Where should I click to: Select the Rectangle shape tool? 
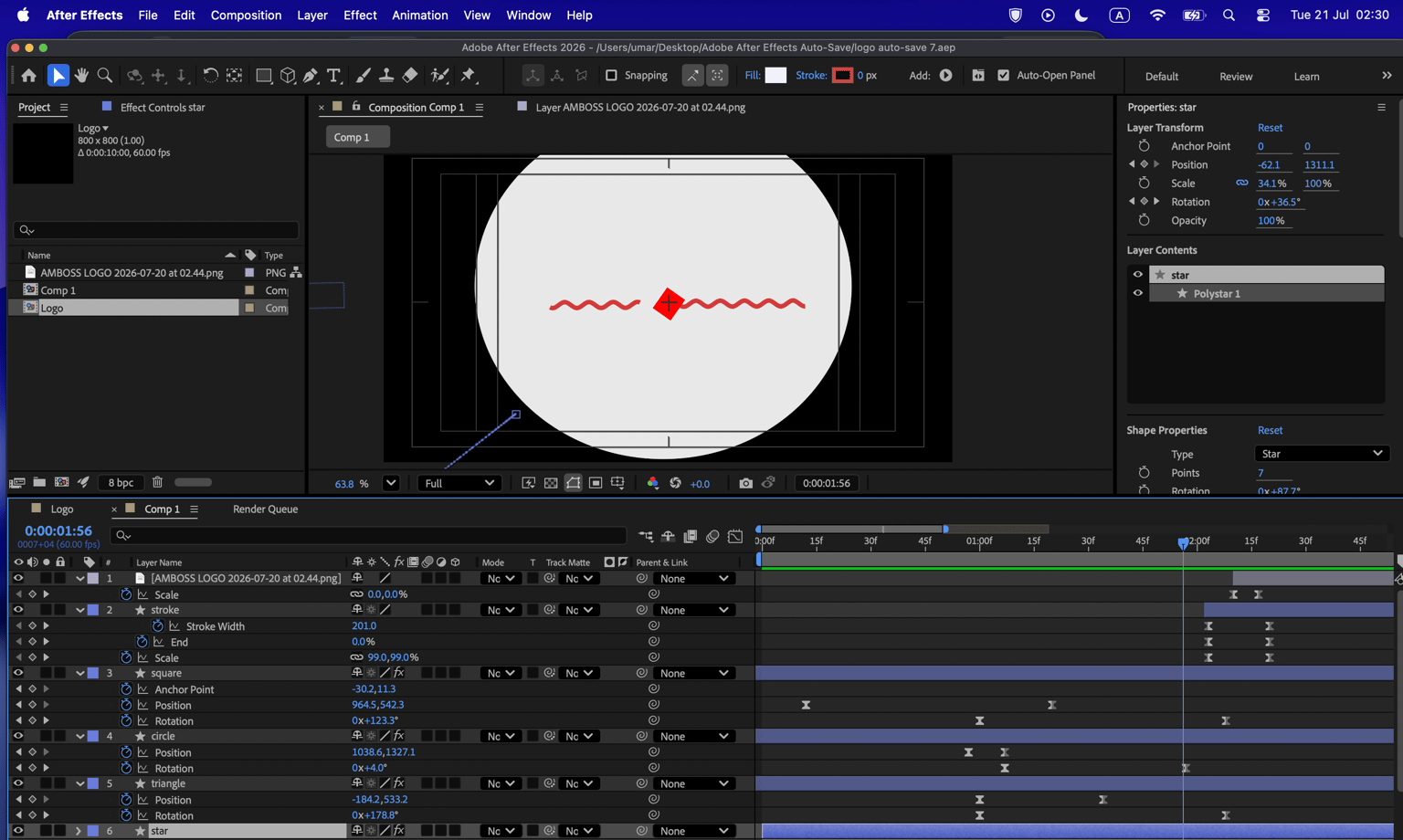pos(264,76)
